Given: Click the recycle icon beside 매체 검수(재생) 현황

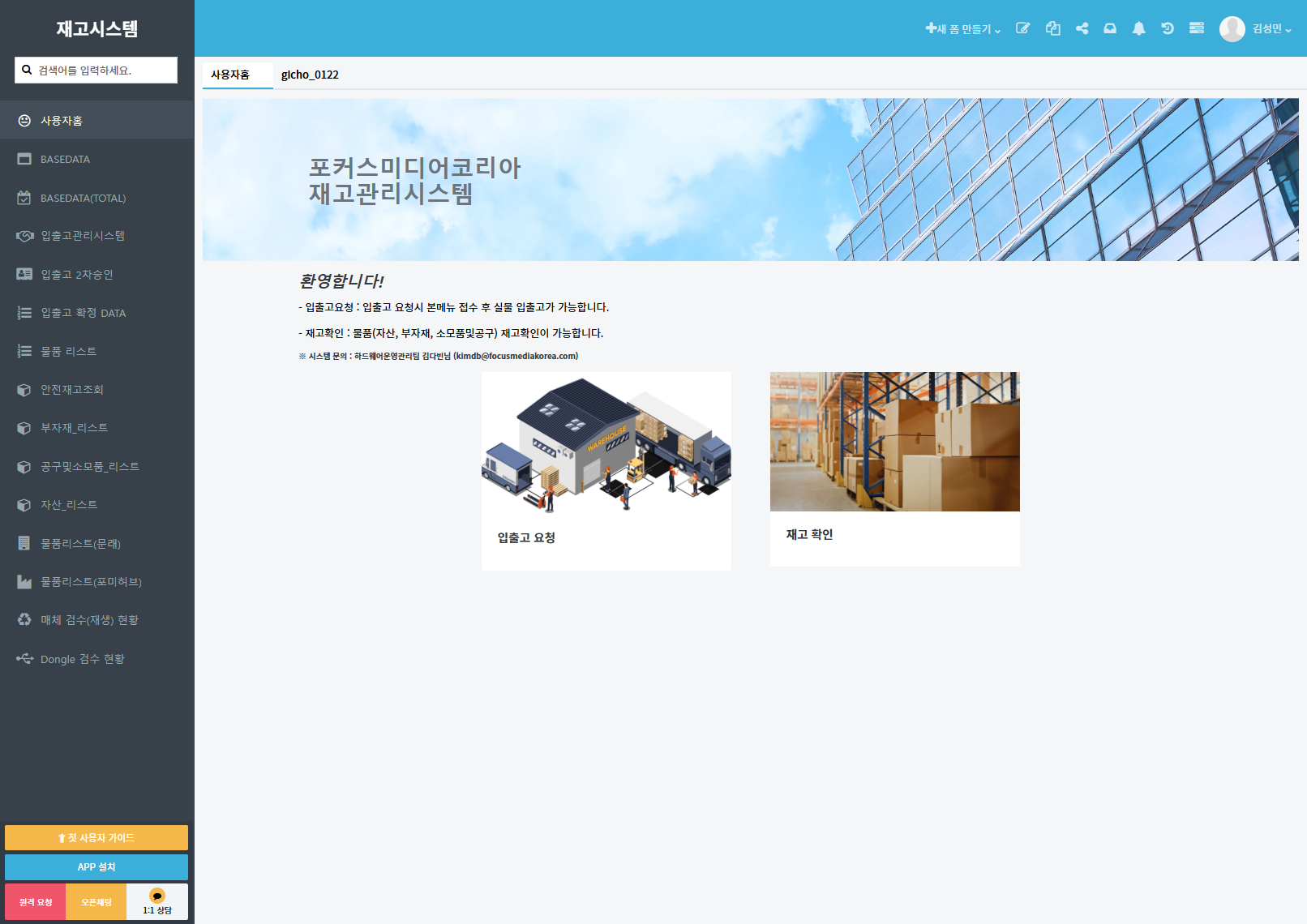Looking at the screenshot, I should (x=24, y=620).
